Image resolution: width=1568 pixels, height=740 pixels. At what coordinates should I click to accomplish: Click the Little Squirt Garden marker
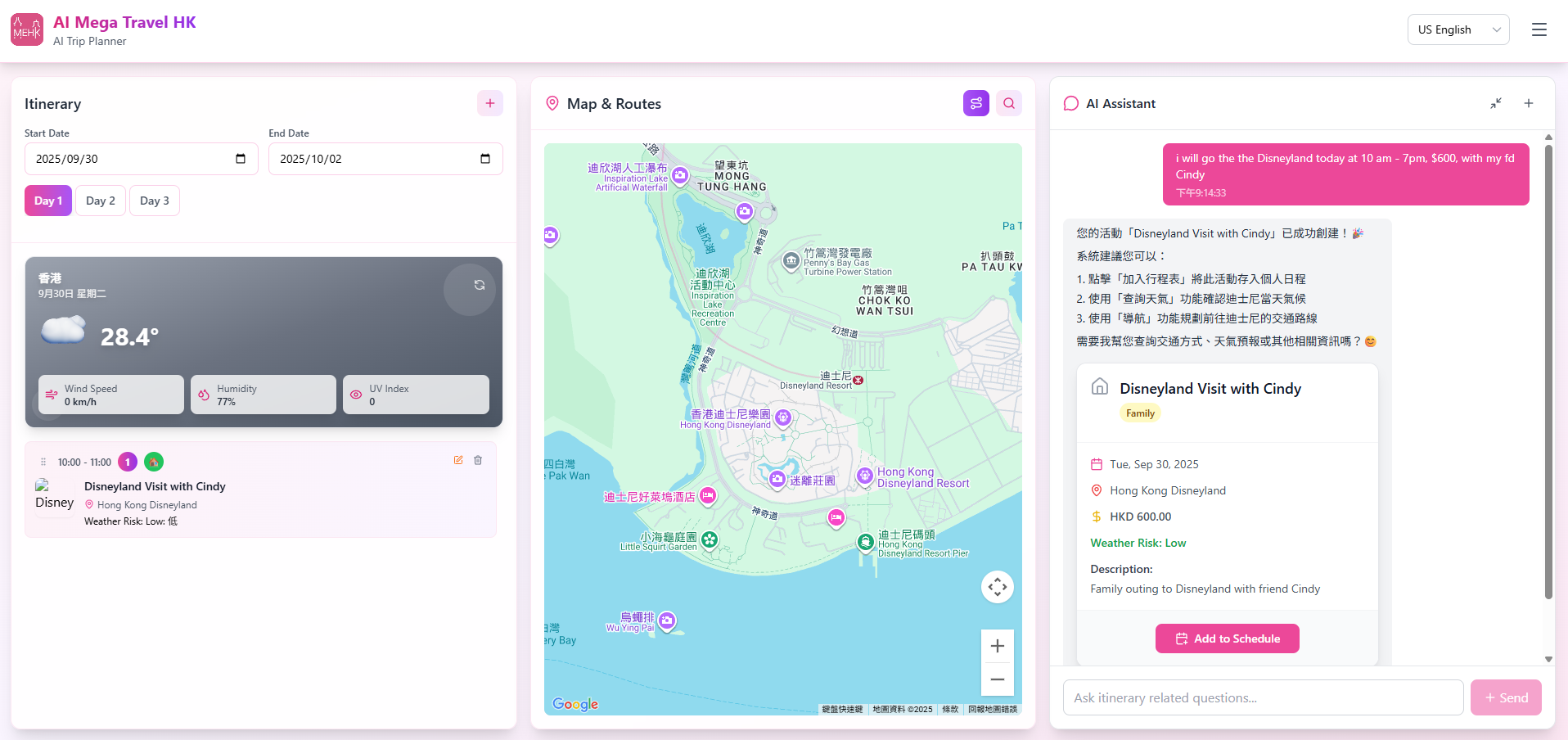710,539
